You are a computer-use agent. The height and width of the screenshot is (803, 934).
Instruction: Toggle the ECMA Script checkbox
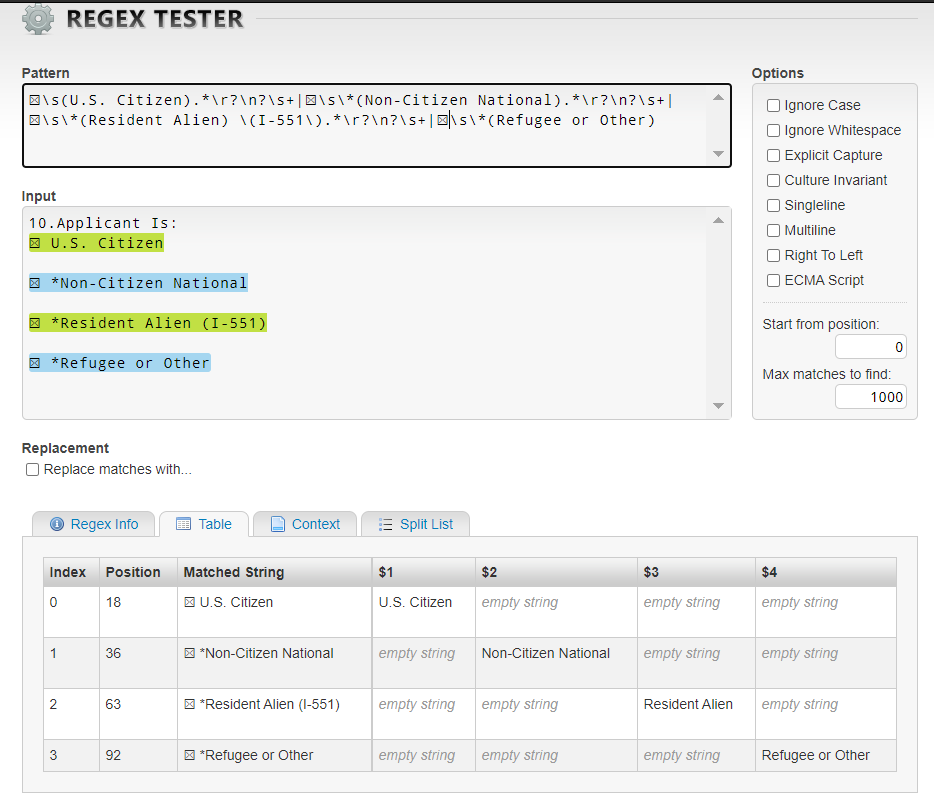773,281
